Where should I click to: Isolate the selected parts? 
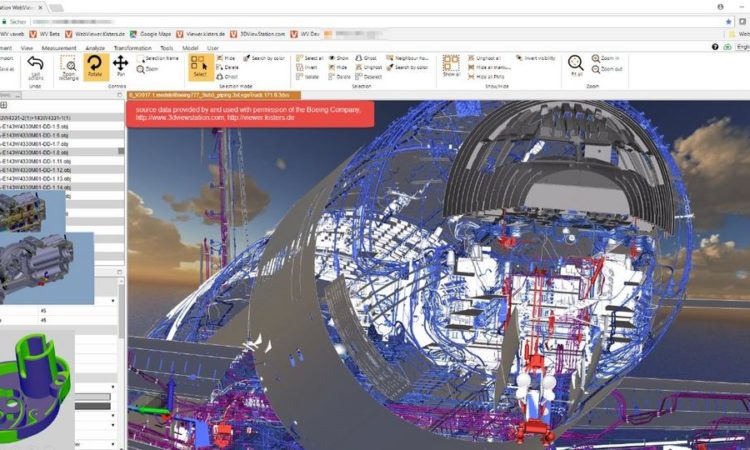[x=308, y=77]
